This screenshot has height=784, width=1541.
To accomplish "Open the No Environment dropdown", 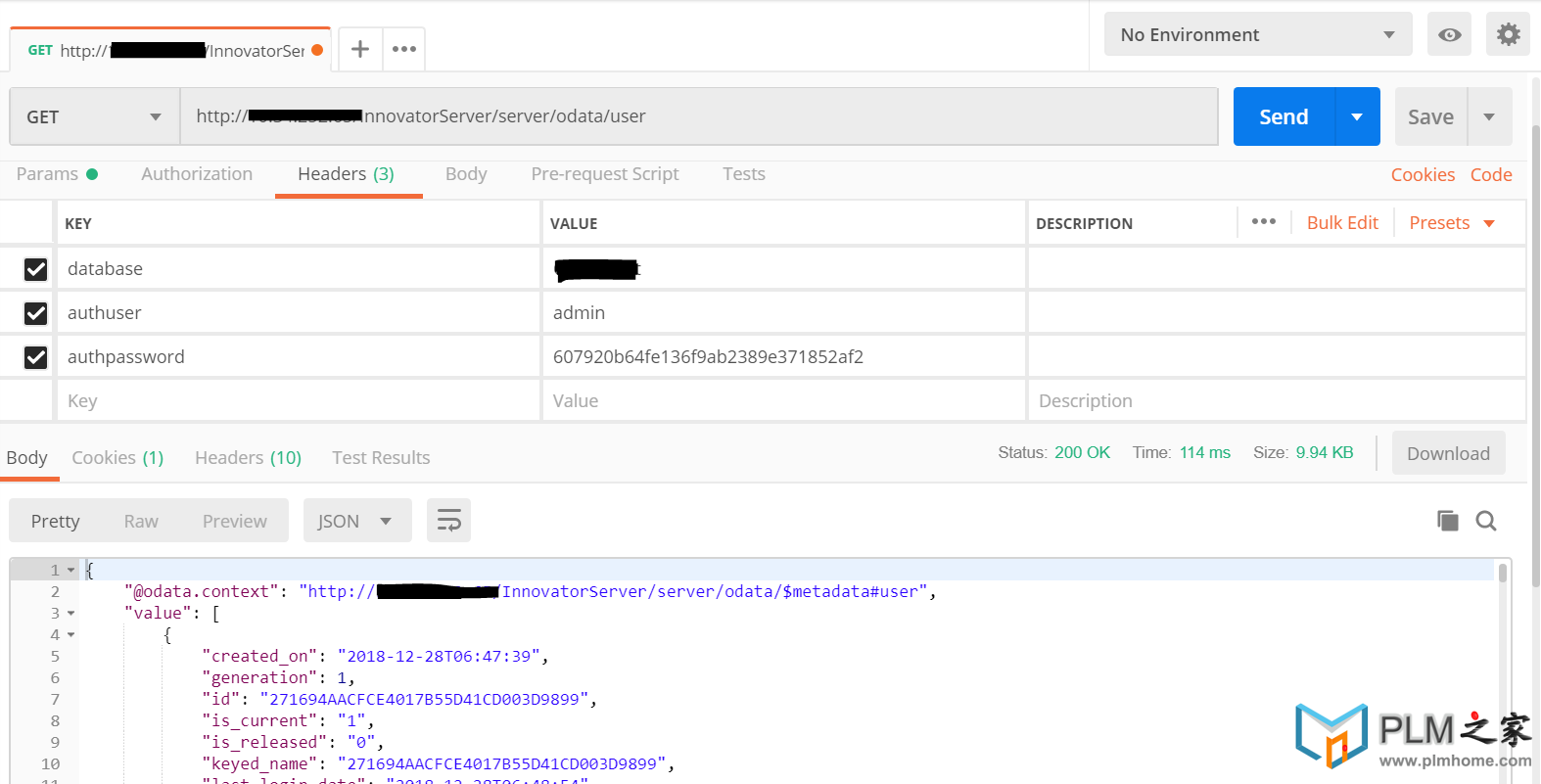I will 1258,34.
